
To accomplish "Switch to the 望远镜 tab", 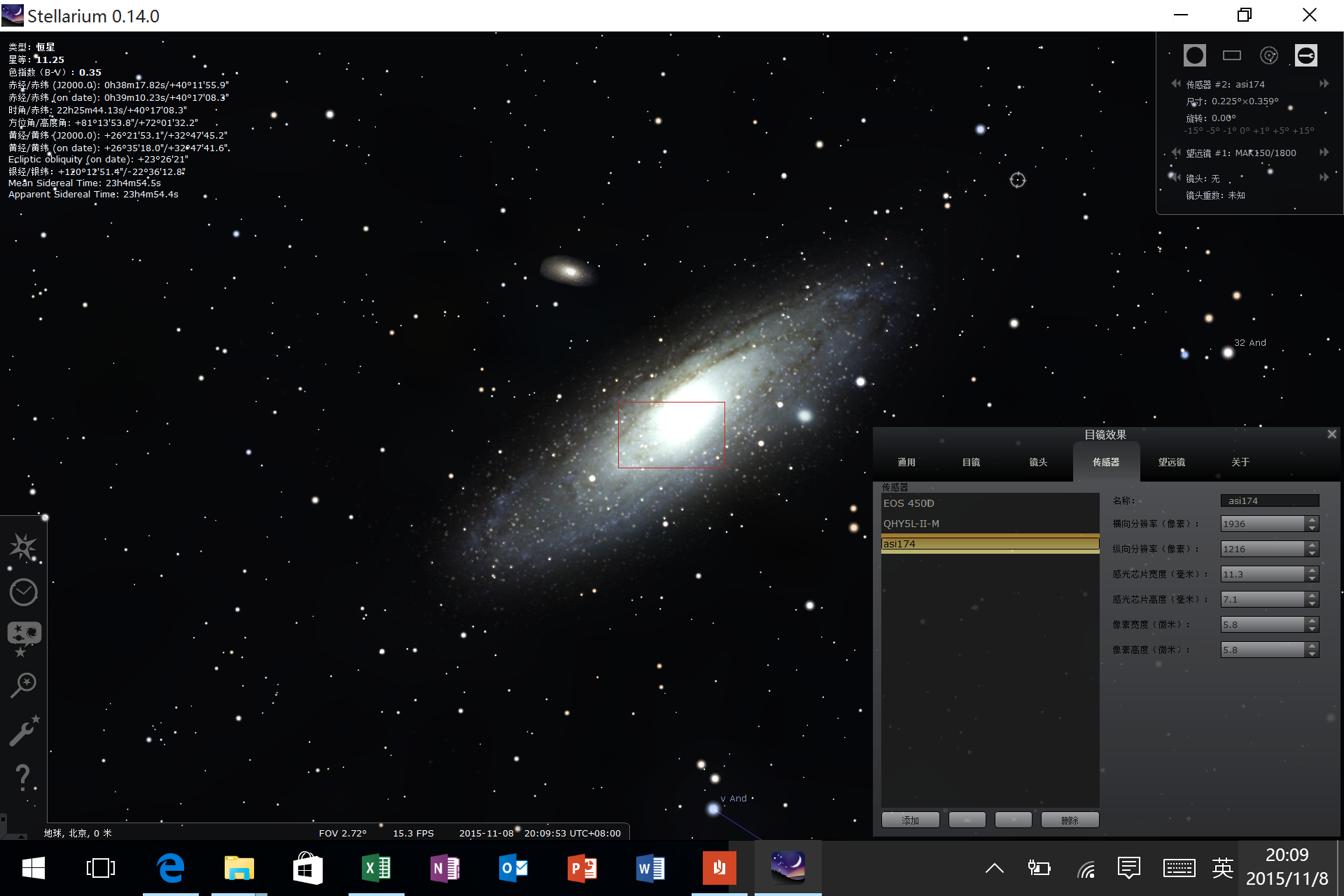I will [1172, 462].
